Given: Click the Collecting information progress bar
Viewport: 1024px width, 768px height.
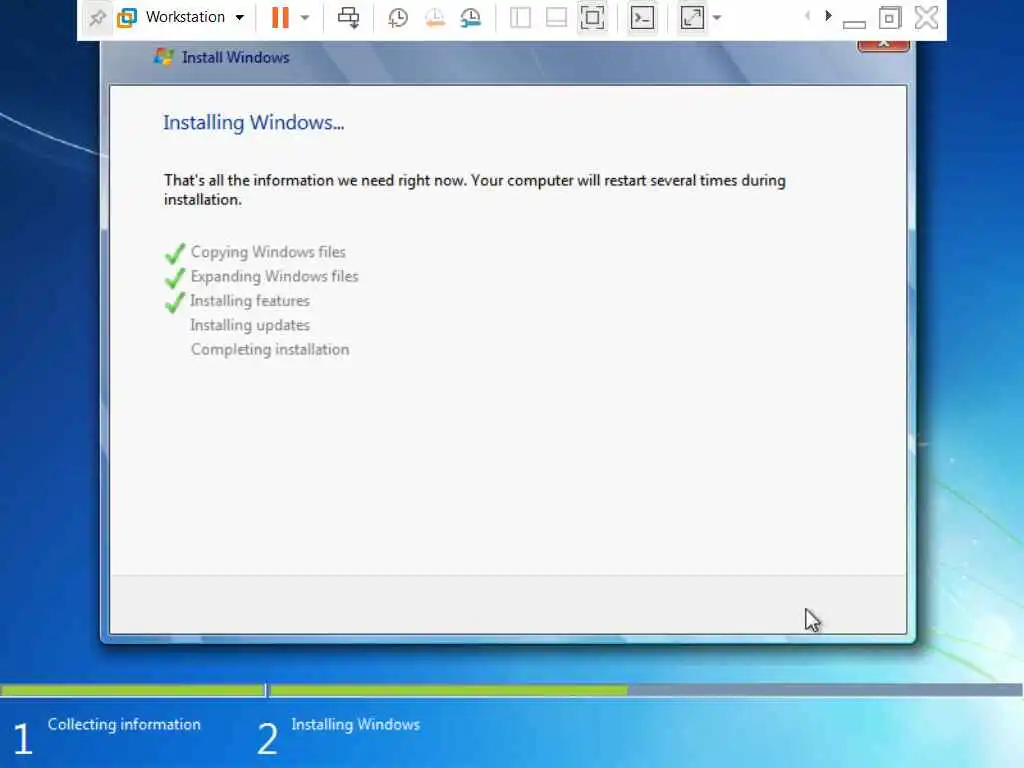Looking at the screenshot, I should [x=132, y=690].
